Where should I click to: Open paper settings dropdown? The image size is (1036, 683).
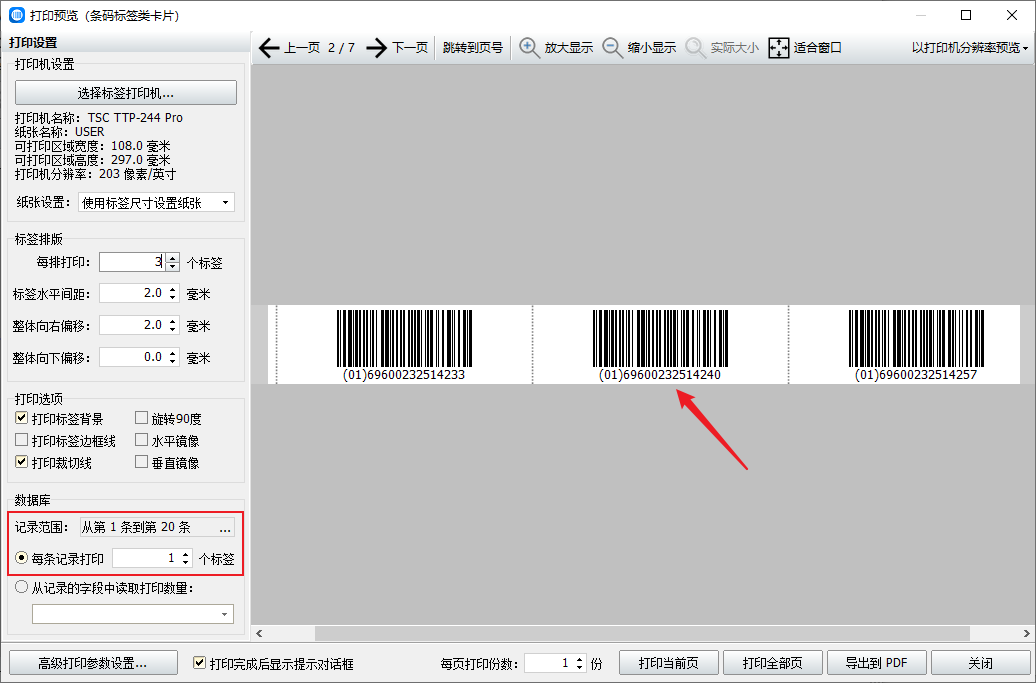pyautogui.click(x=156, y=203)
